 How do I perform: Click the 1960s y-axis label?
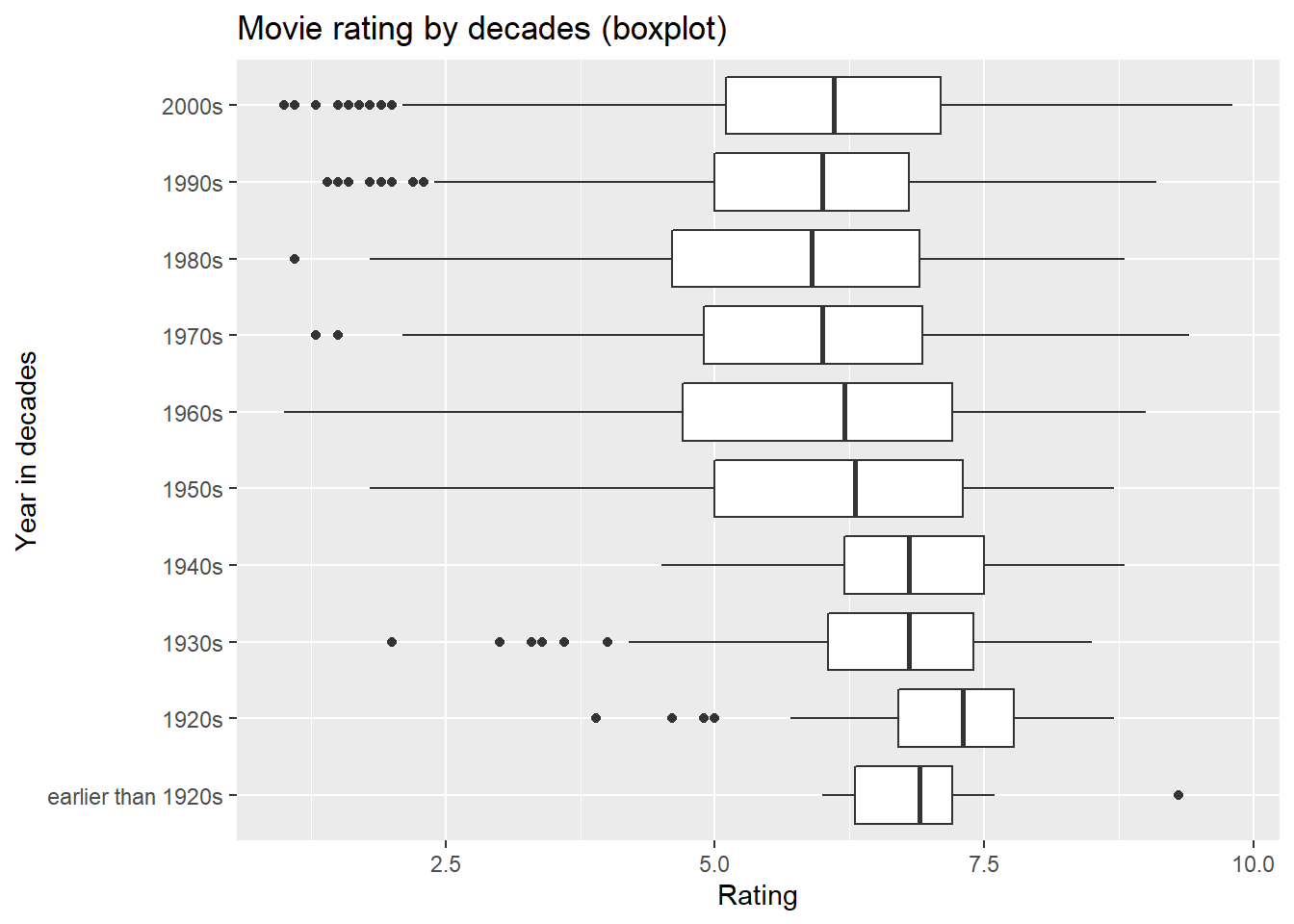pos(193,413)
